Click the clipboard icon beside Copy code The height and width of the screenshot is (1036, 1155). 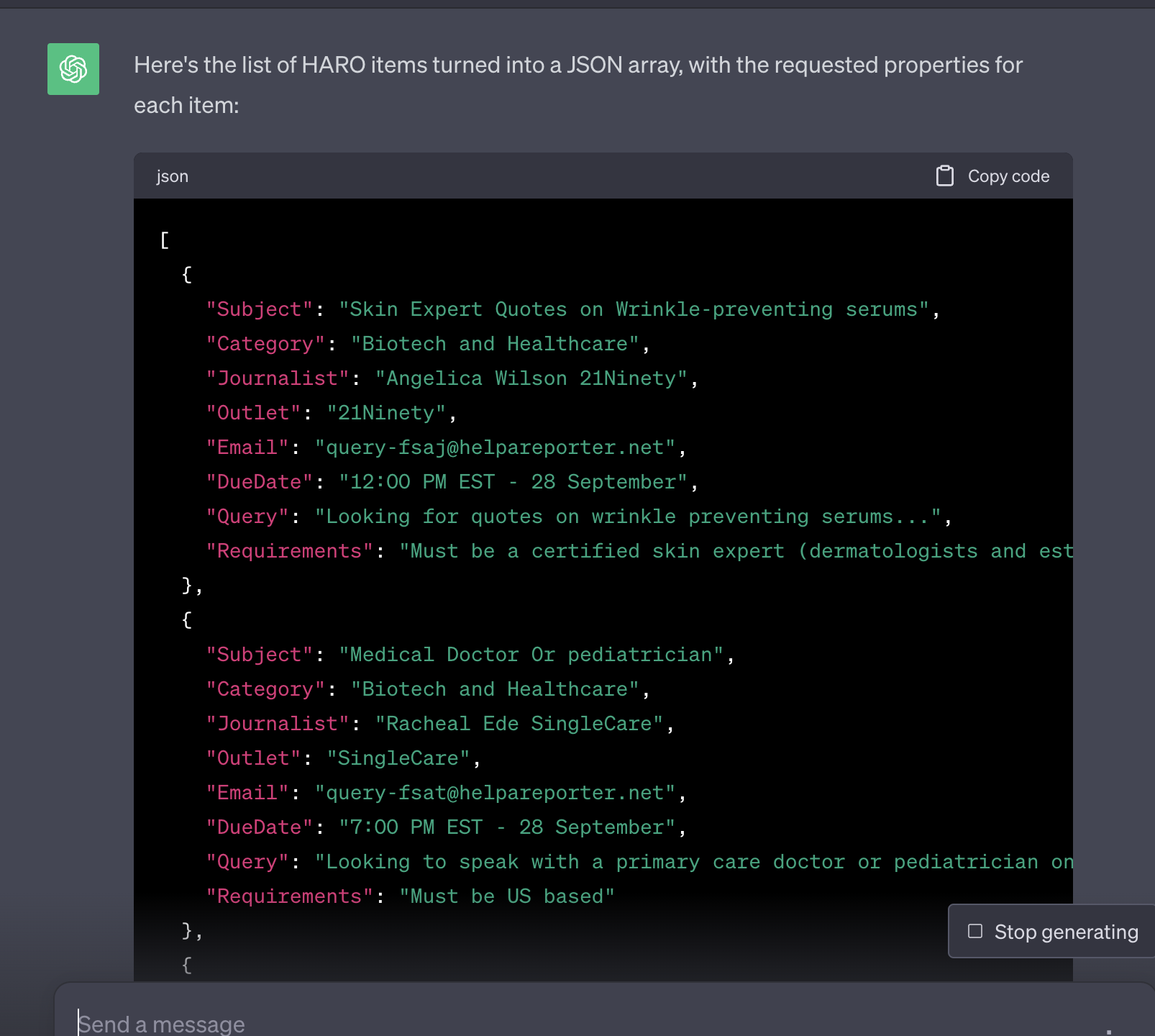945,176
